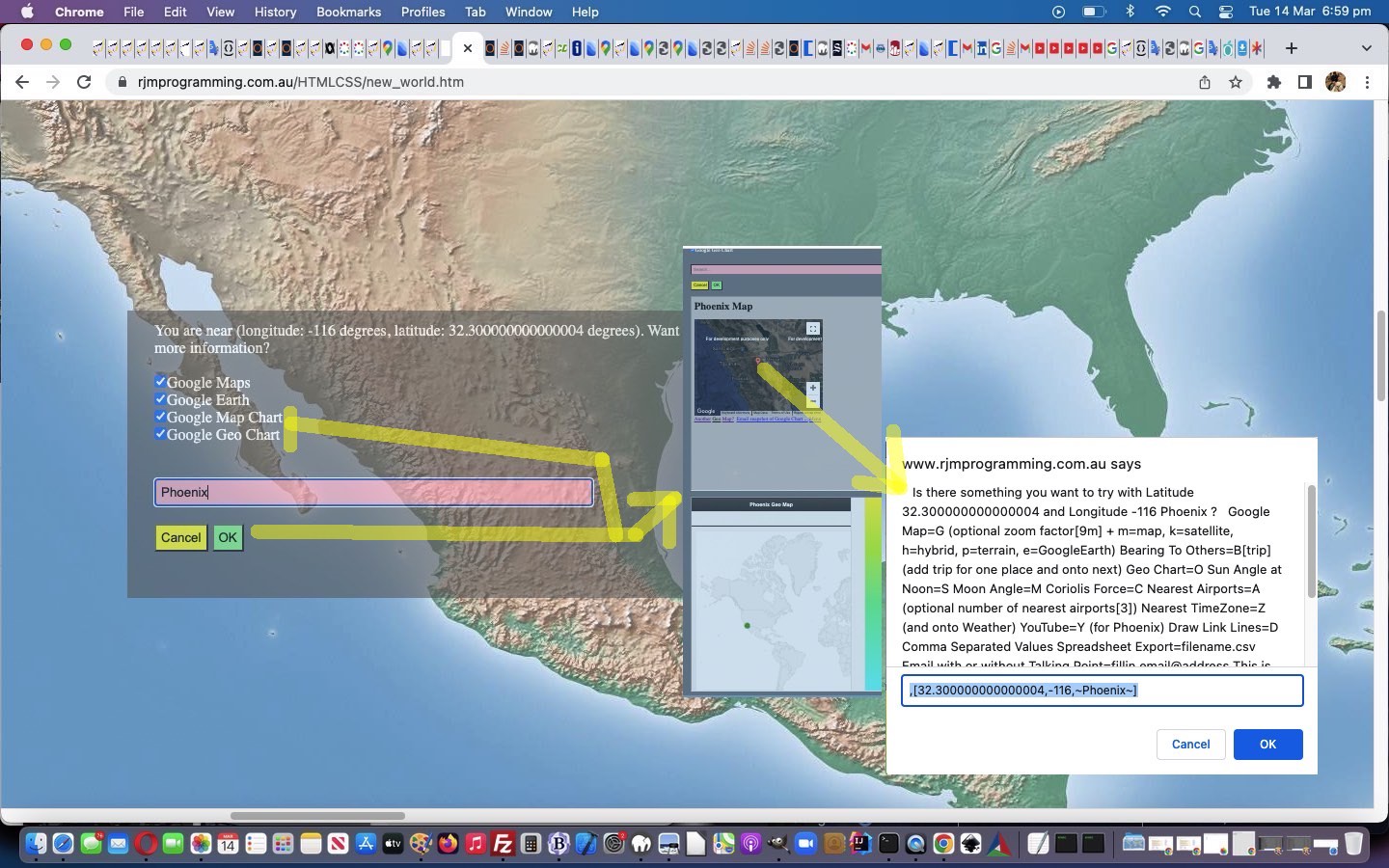Open Trash in the Dock
Image resolution: width=1389 pixels, height=868 pixels.
1353,844
